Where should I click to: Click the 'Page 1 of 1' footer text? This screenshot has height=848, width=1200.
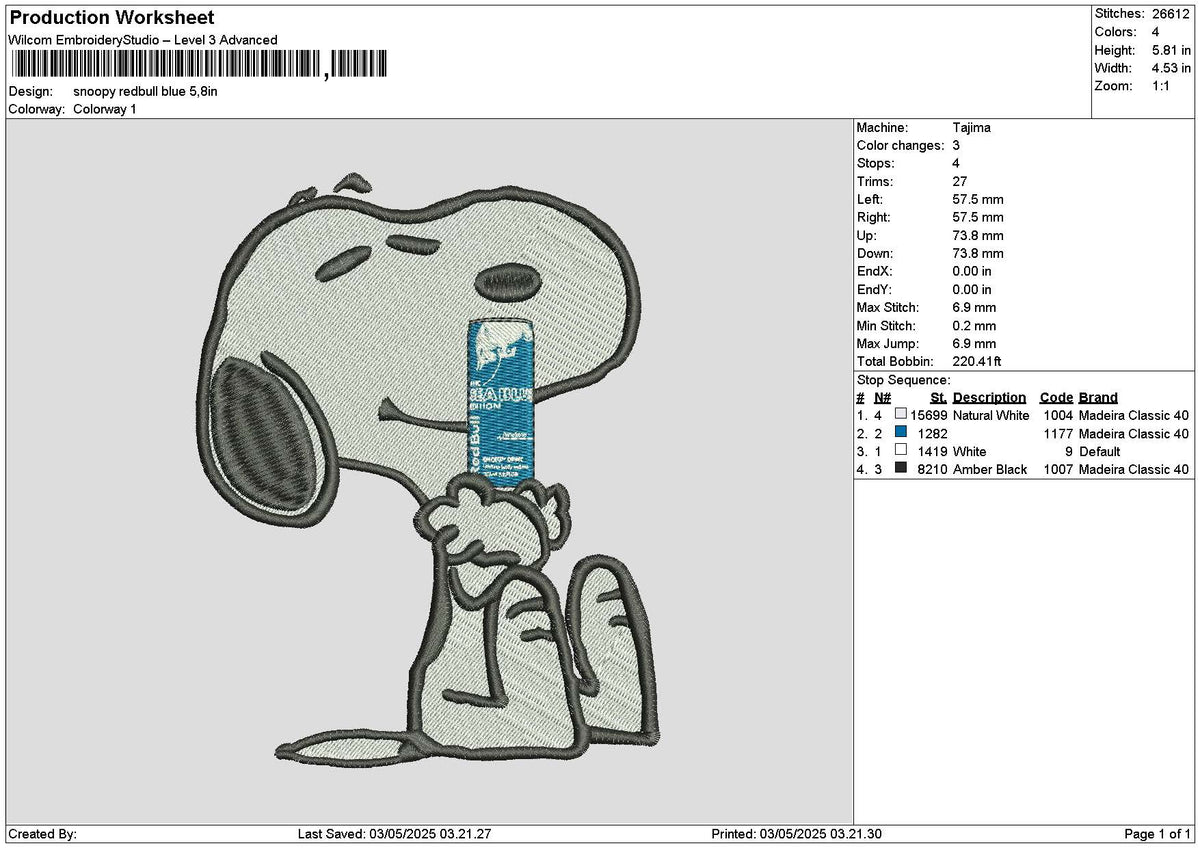[x=1158, y=834]
